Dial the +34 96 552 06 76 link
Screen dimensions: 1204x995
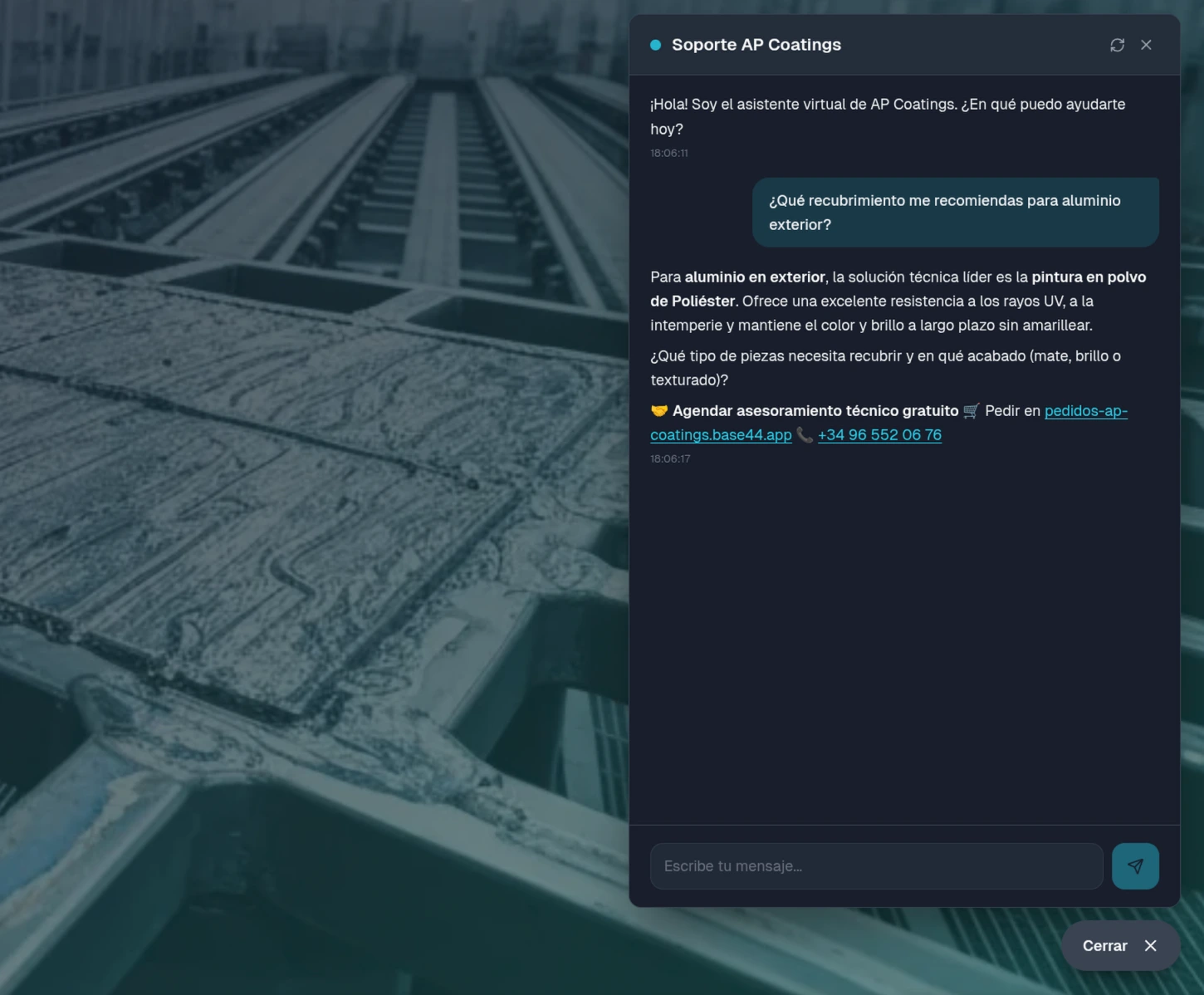click(x=879, y=434)
